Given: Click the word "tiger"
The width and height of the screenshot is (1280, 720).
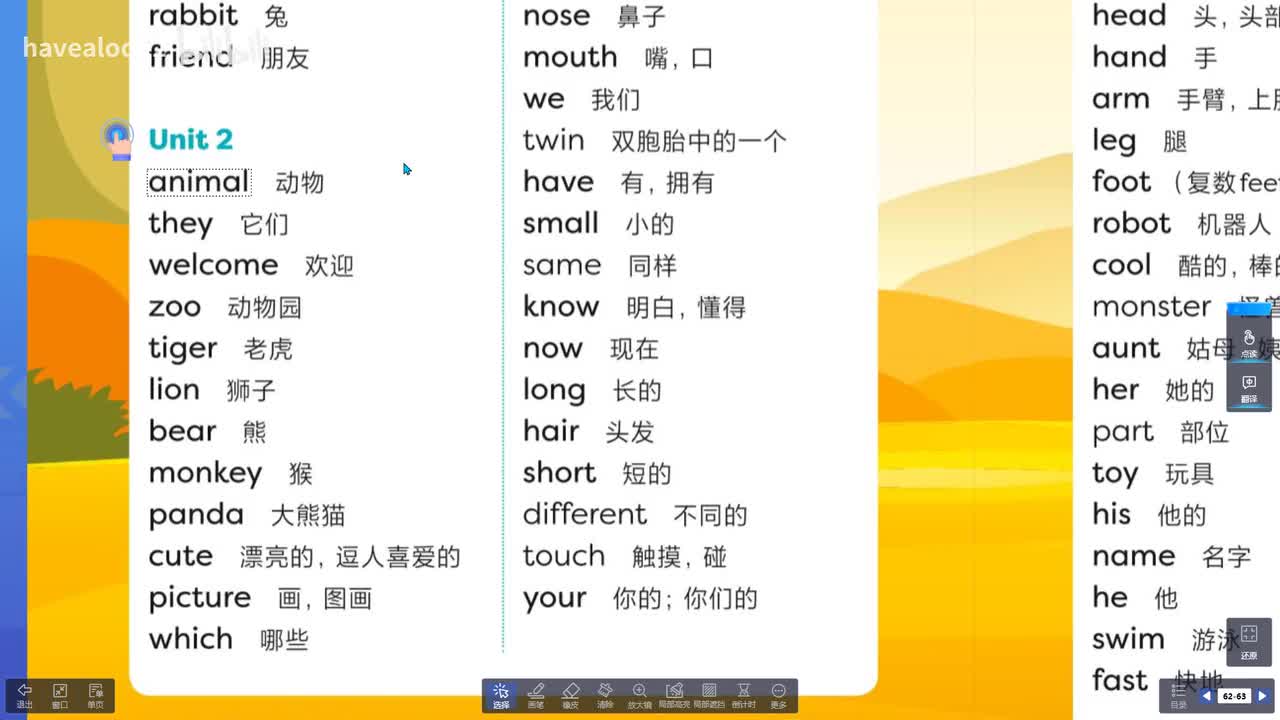Looking at the screenshot, I should 183,348.
